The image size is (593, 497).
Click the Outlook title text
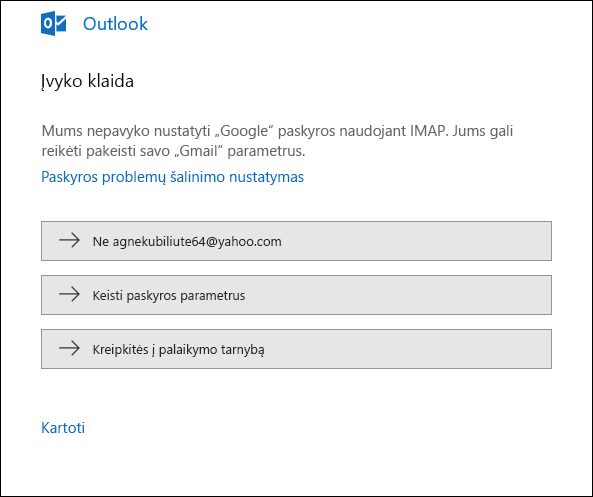tap(115, 24)
